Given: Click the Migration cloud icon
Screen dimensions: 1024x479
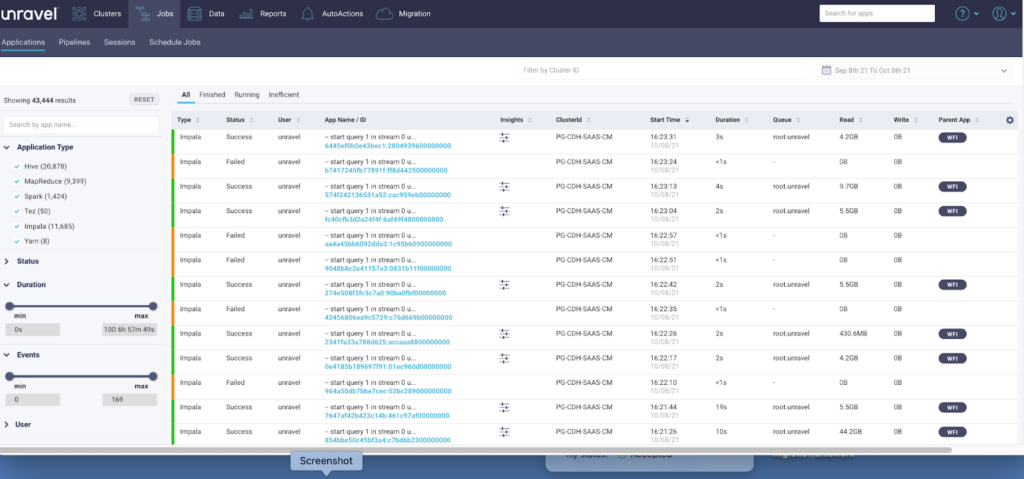Looking at the screenshot, I should pyautogui.click(x=384, y=14).
